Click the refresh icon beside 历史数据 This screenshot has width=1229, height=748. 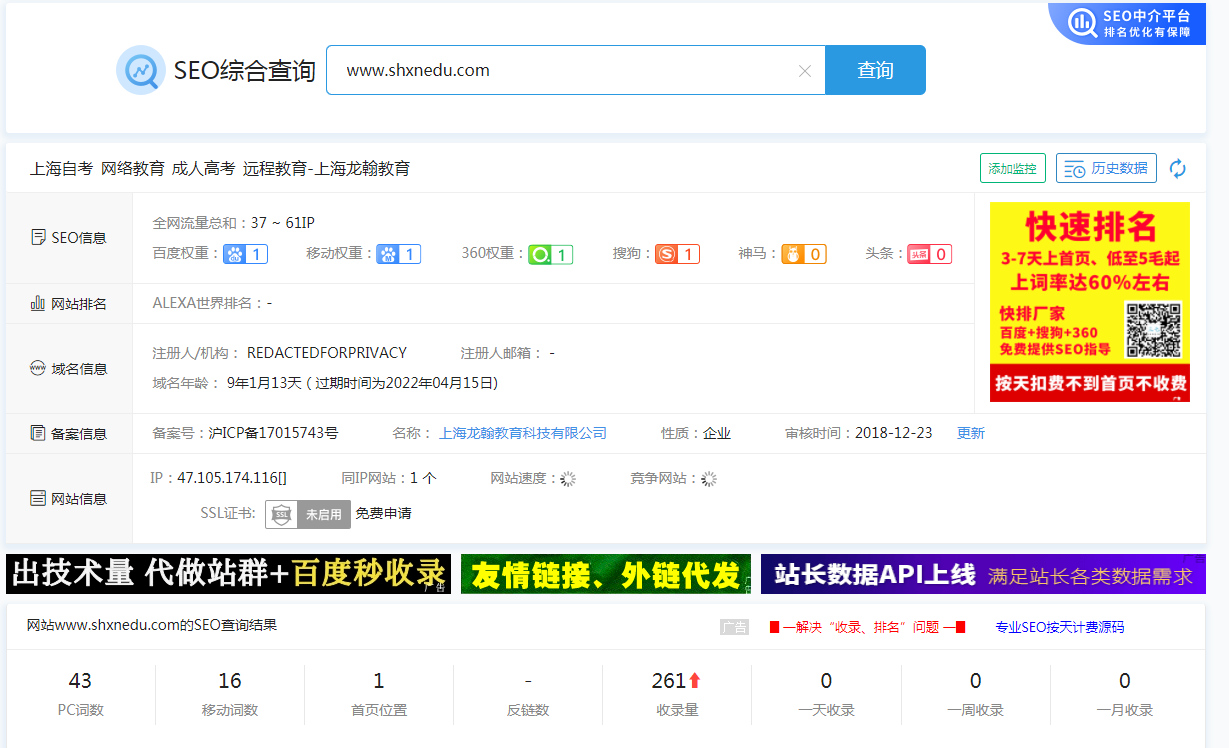tap(1178, 168)
